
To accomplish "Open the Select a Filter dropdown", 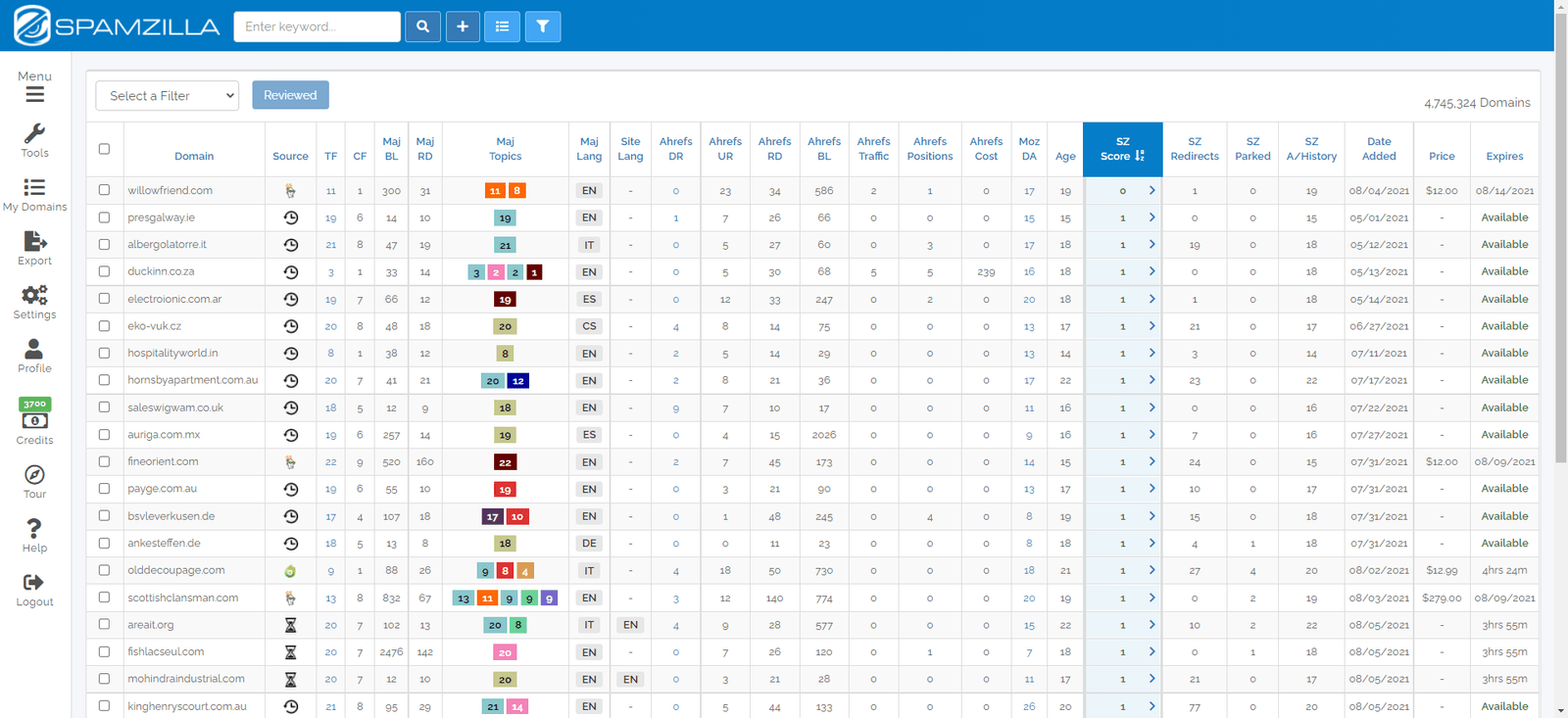I will tap(168, 95).
